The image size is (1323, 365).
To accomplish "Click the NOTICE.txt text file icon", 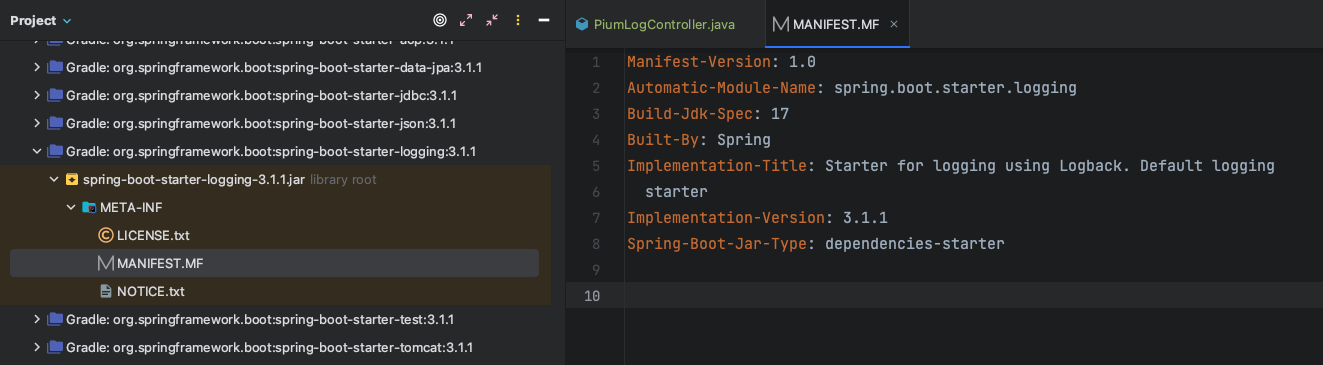I will 106,292.
